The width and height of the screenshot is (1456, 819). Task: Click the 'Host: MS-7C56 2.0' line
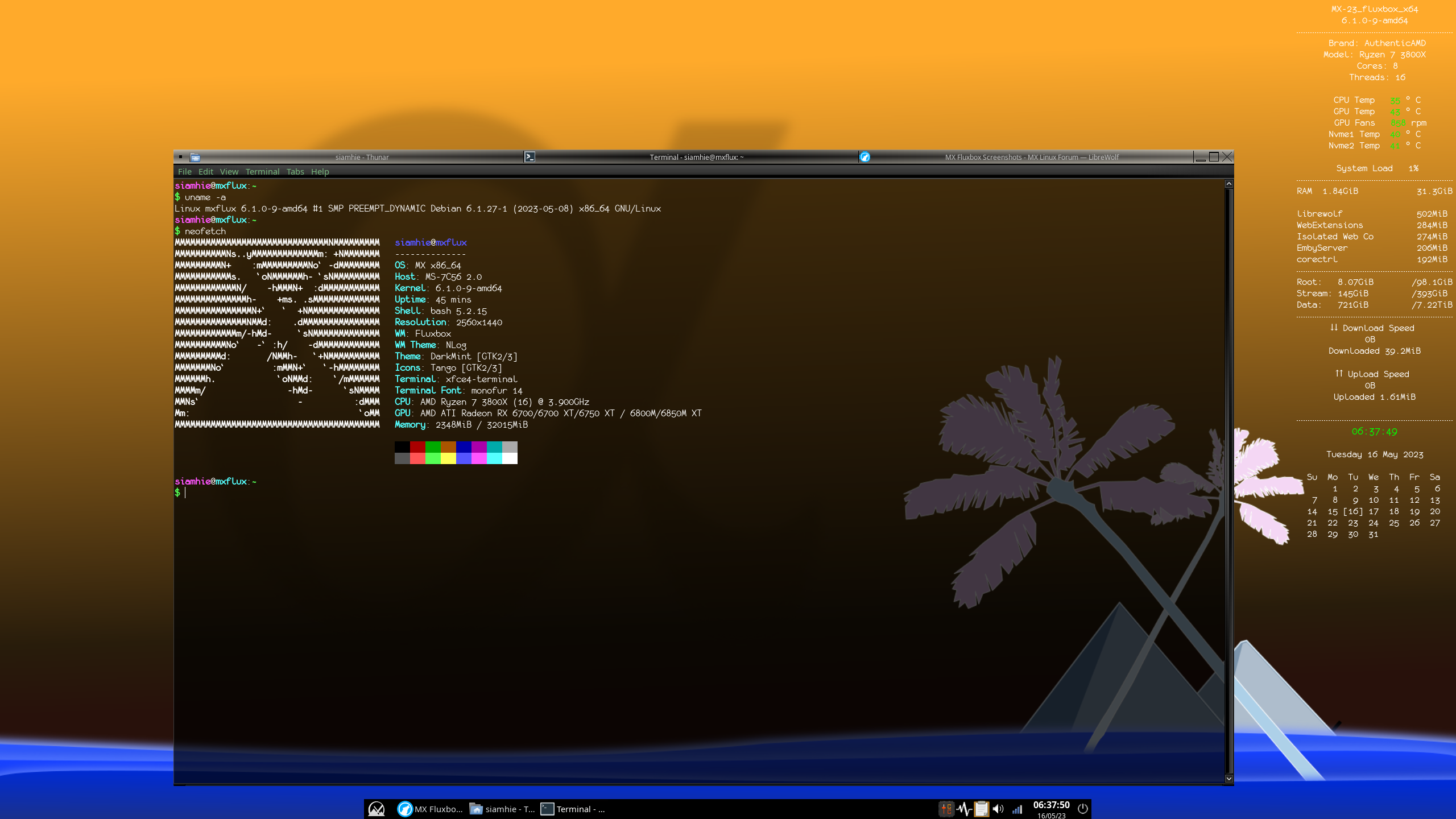[x=438, y=277]
